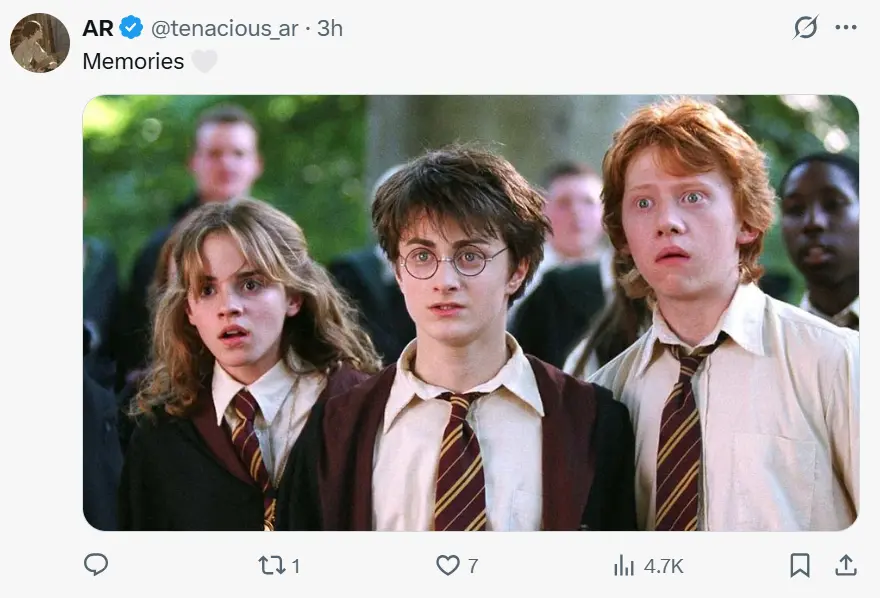Click the repost count 1

pyautogui.click(x=296, y=566)
